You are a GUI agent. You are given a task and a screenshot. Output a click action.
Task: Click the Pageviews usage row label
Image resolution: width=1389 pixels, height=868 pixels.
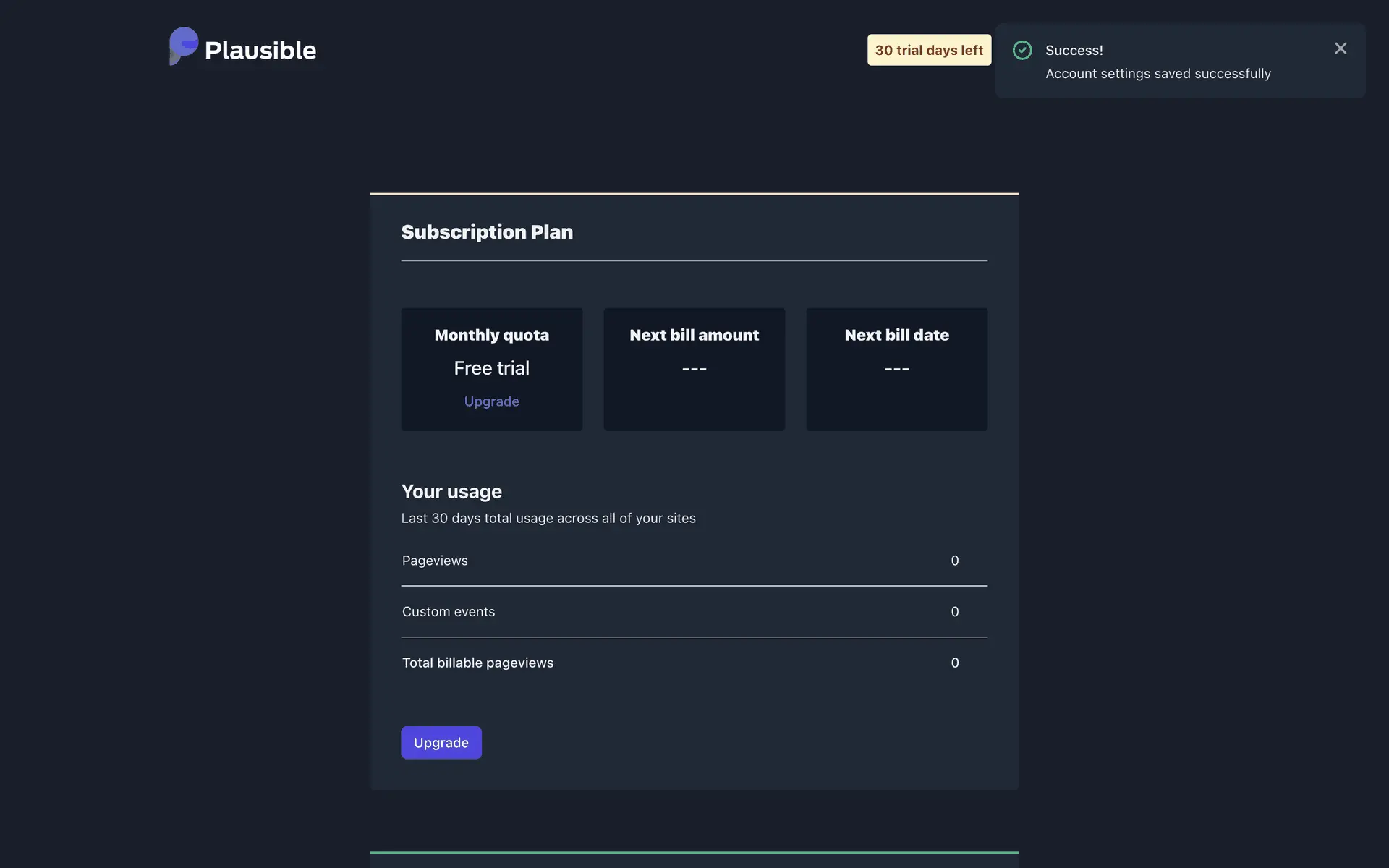point(435,561)
